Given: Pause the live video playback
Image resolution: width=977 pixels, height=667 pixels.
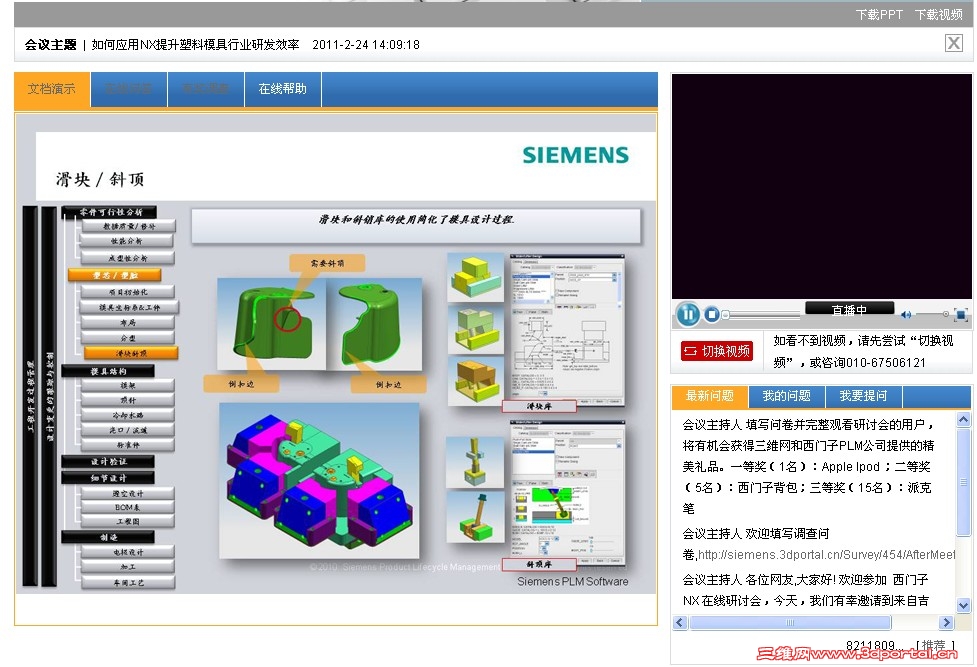Looking at the screenshot, I should (x=688, y=314).
